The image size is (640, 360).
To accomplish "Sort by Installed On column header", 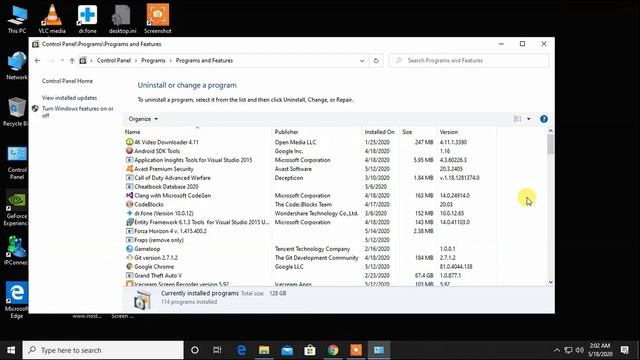I will [x=380, y=132].
